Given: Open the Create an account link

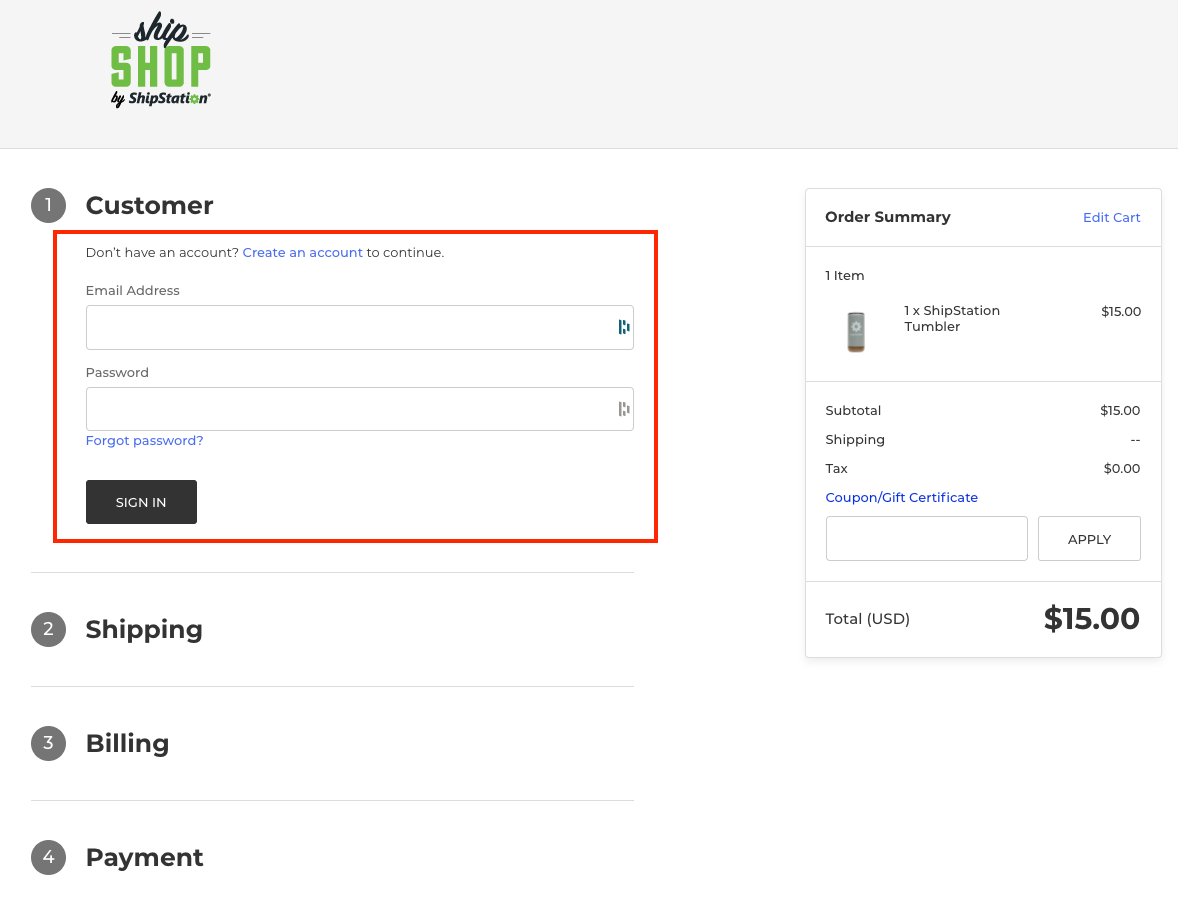Looking at the screenshot, I should (302, 252).
